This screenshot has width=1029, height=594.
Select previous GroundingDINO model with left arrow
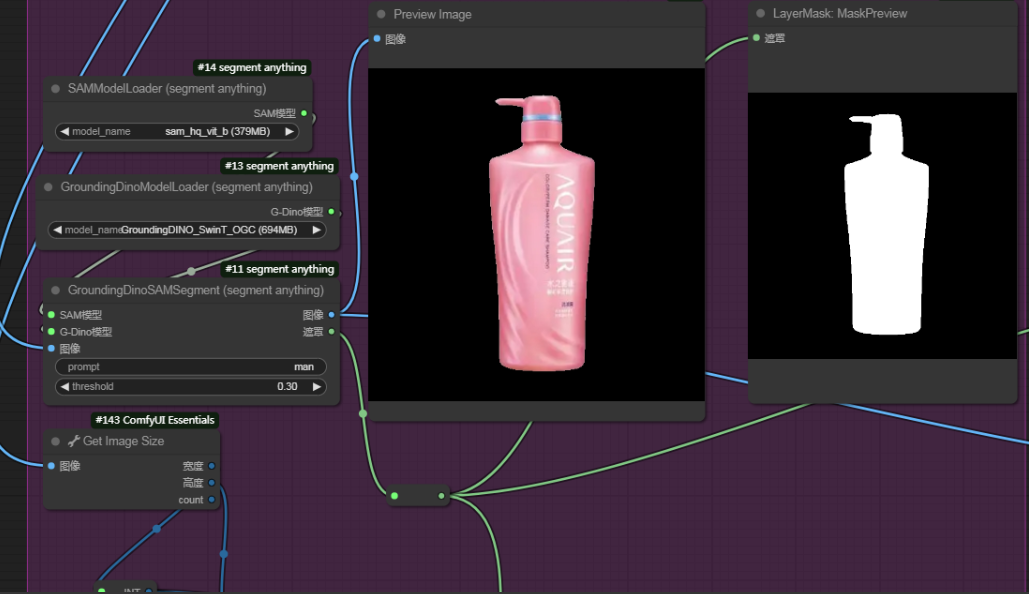coord(57,230)
